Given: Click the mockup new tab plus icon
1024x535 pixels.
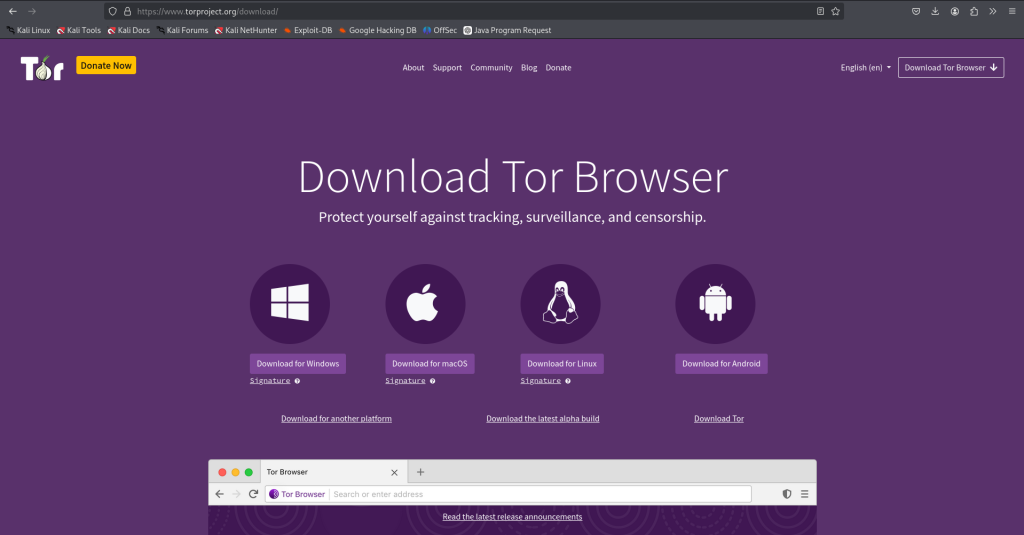Looking at the screenshot, I should coord(421,472).
